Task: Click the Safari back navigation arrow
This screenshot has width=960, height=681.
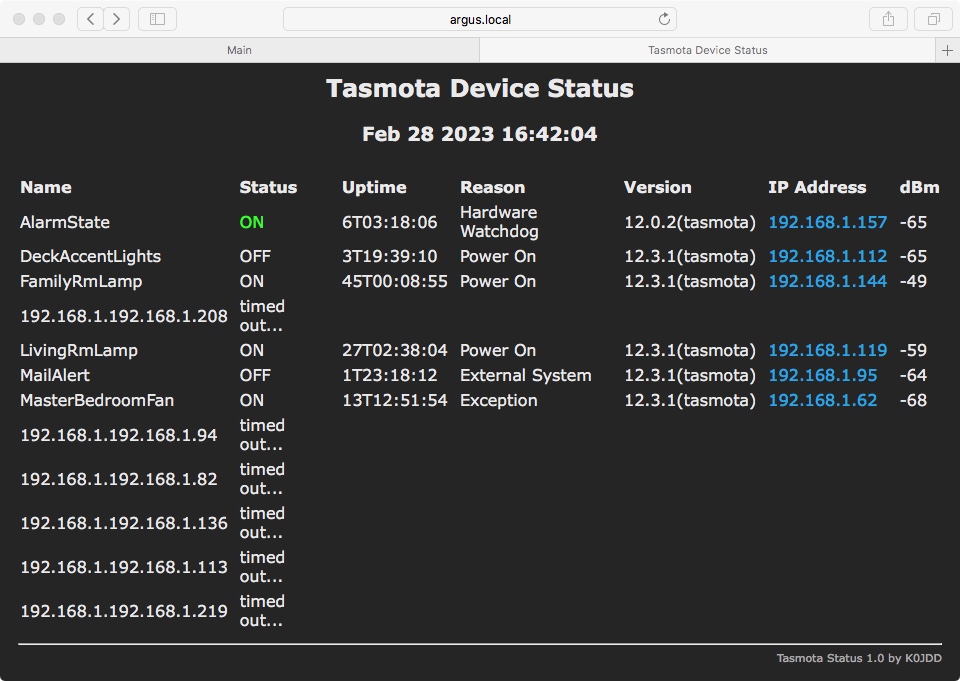Action: (91, 19)
